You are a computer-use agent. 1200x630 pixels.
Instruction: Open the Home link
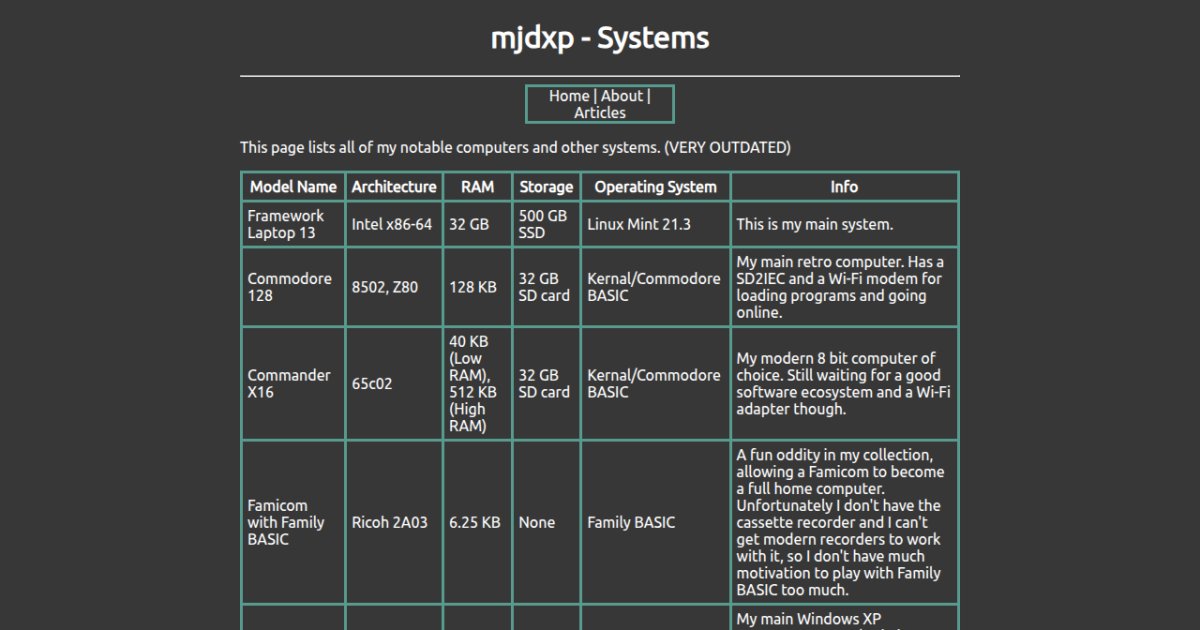pos(568,96)
